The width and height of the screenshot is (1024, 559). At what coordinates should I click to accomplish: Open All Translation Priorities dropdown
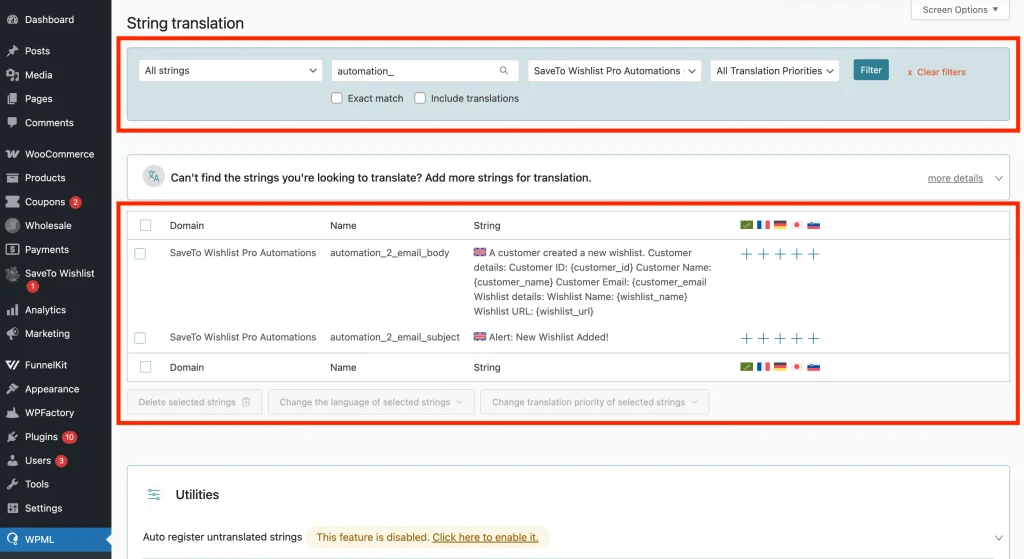pos(775,71)
